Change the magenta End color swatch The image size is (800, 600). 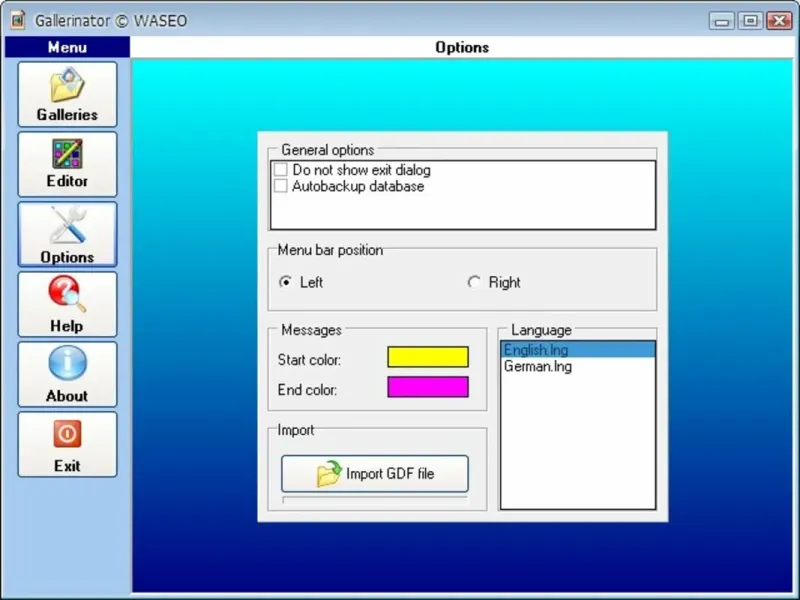click(428, 387)
